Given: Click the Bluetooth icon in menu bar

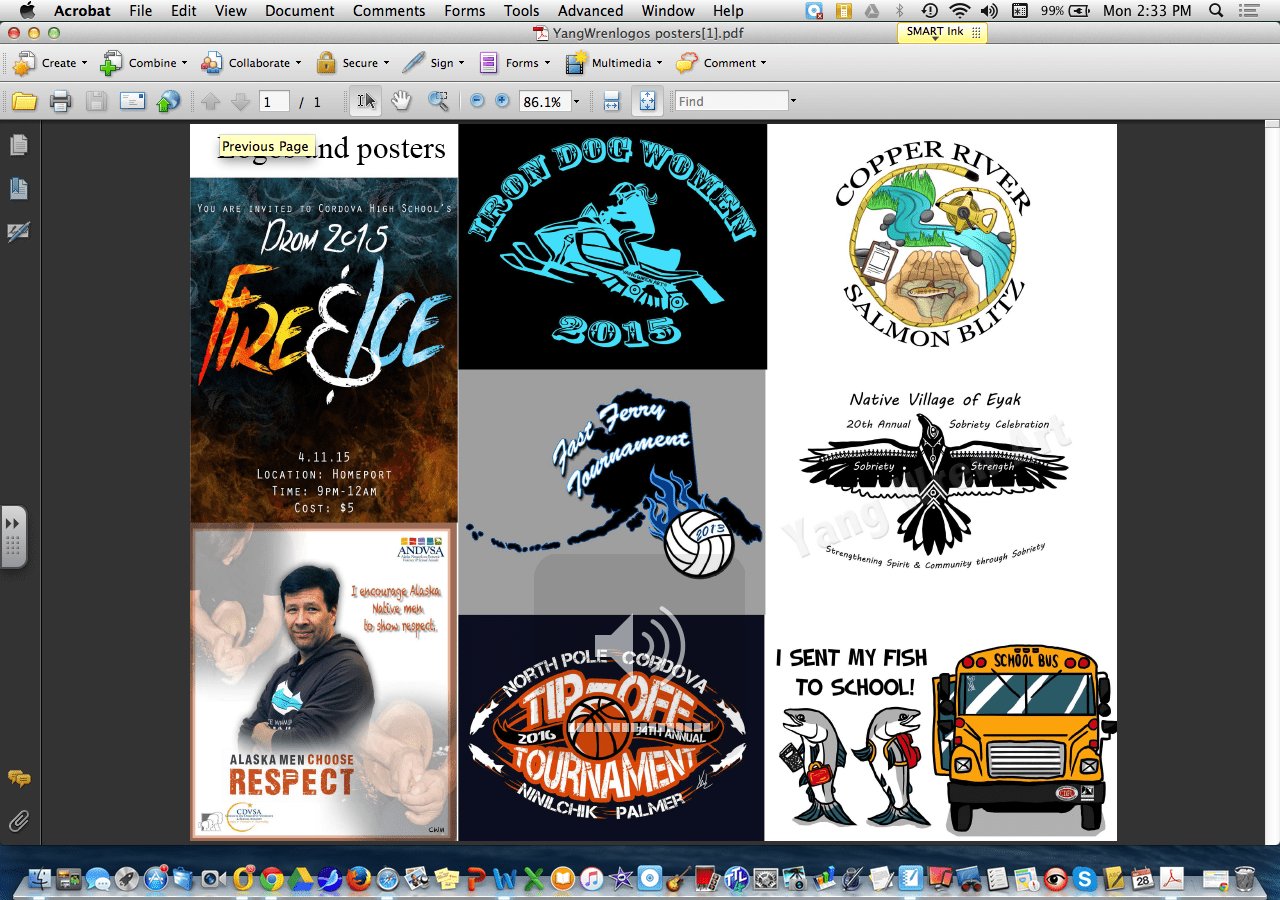Looking at the screenshot, I should click(899, 11).
